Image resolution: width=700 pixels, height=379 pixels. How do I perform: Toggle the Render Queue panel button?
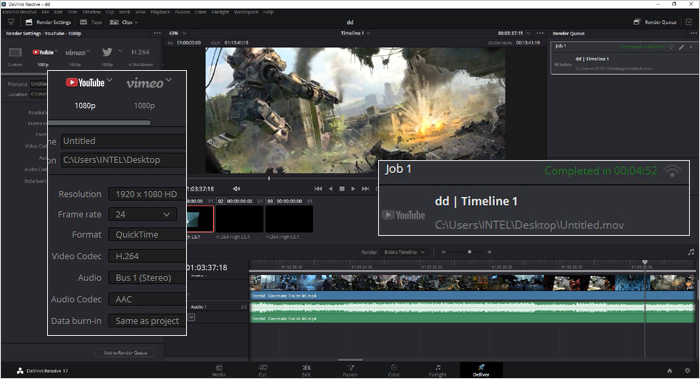point(655,22)
